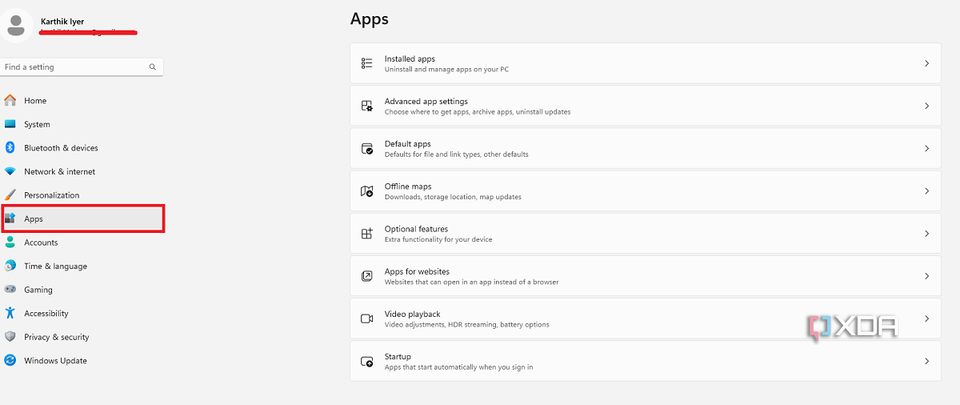Screen dimensions: 960x405
Task: Open Default apps title text
Action: click(408, 144)
